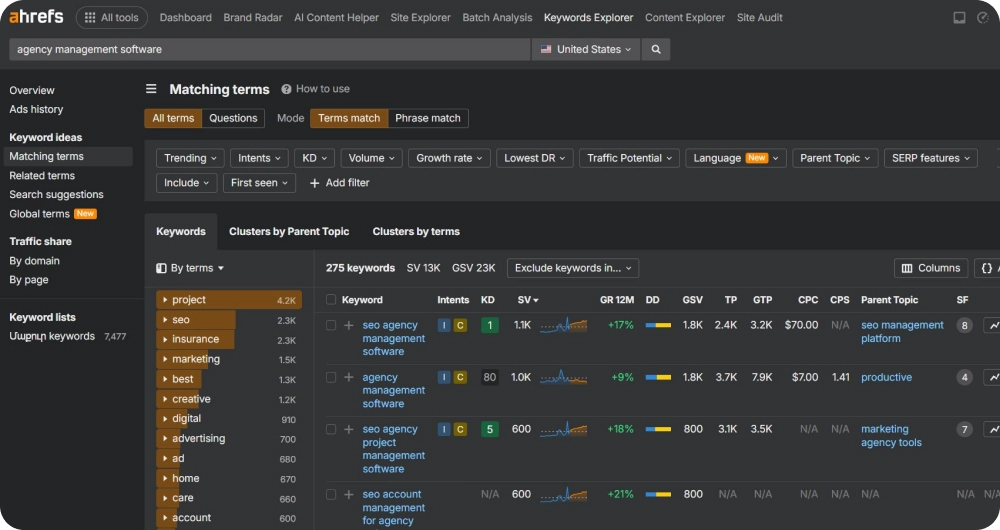This screenshot has height=530, width=1000.
Task: Open the Intents filter dropdown
Action: tap(259, 158)
